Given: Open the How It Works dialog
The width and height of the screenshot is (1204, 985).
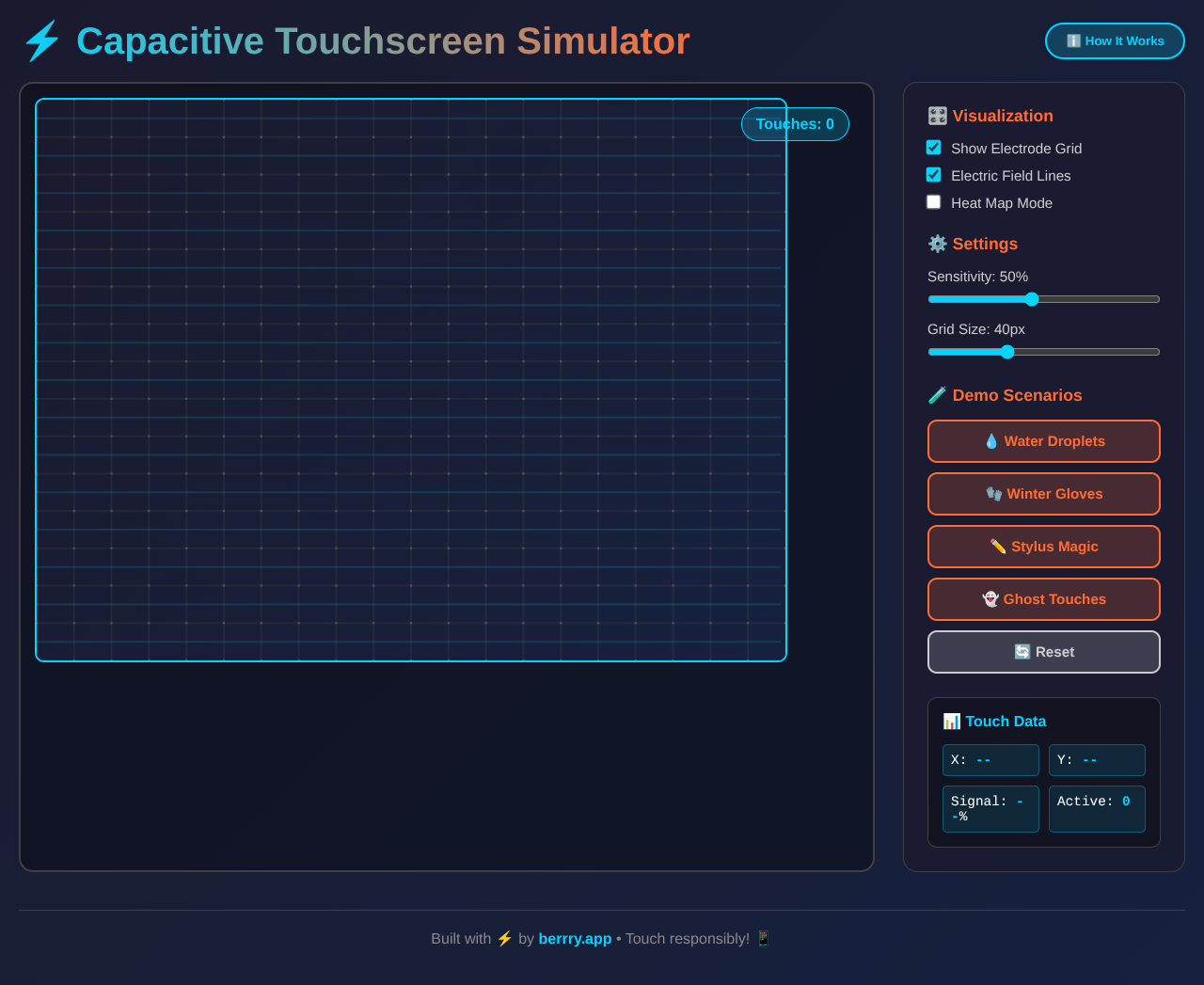Looking at the screenshot, I should tap(1115, 40).
